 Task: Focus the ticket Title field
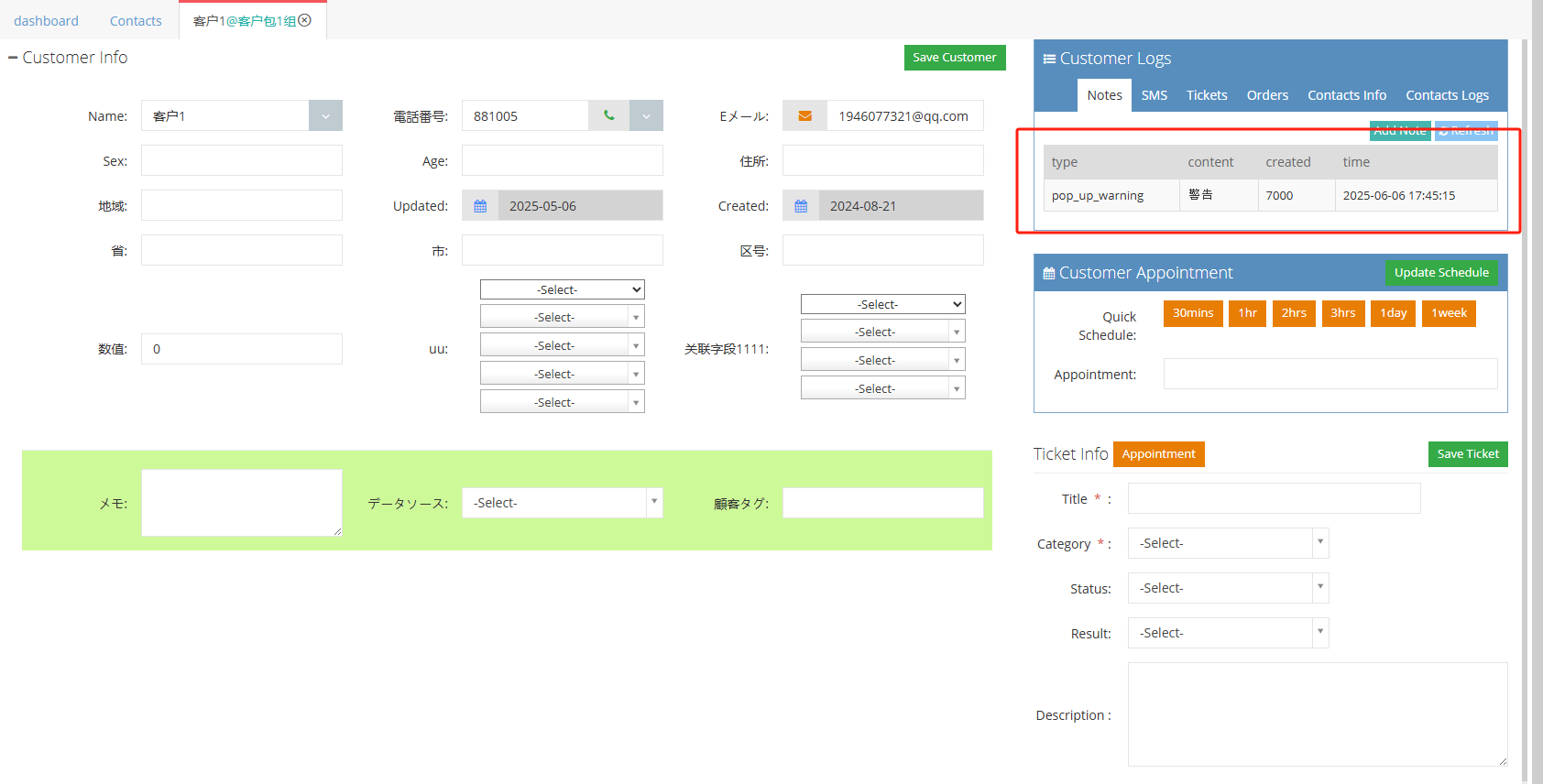point(1275,498)
